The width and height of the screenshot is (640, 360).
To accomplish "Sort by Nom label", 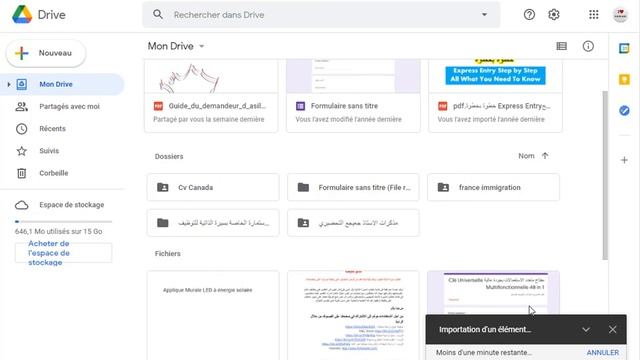I will point(526,156).
